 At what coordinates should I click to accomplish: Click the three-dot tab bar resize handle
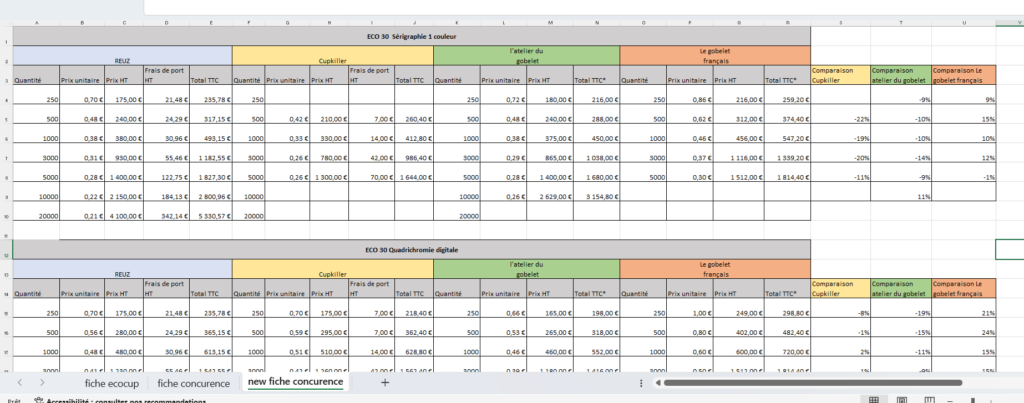pos(640,383)
